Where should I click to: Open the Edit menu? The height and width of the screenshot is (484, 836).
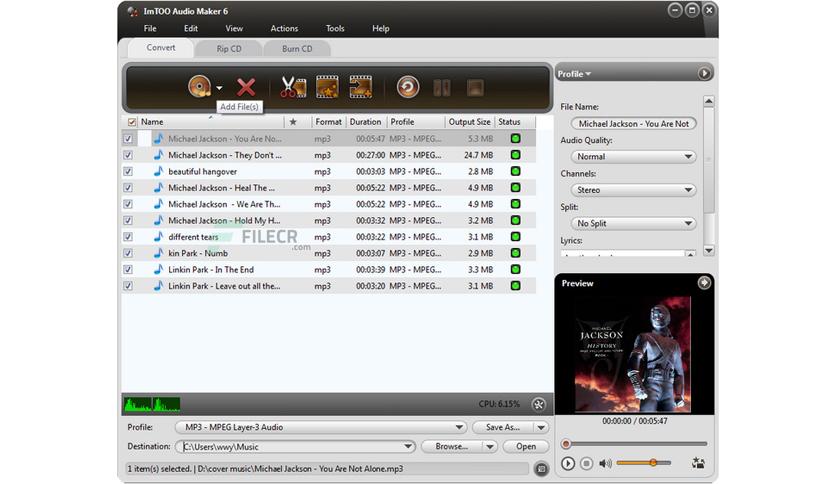coord(191,28)
